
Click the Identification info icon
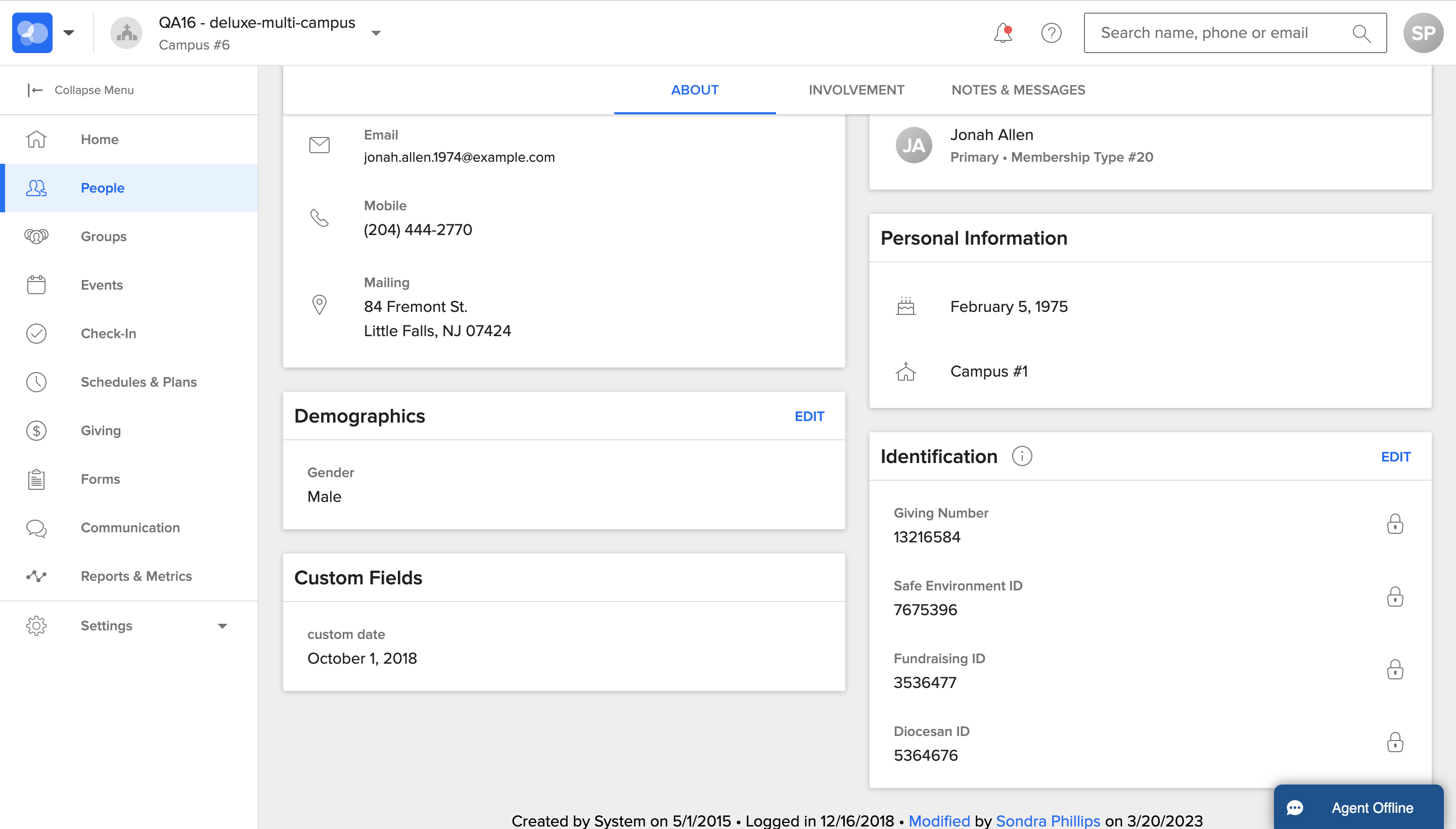point(1022,455)
